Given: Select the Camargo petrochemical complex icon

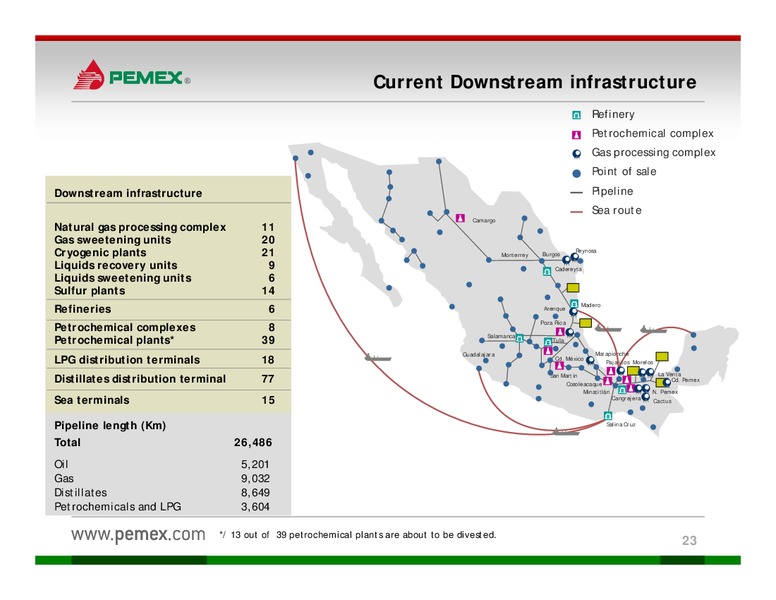Looking at the screenshot, I should [x=460, y=218].
